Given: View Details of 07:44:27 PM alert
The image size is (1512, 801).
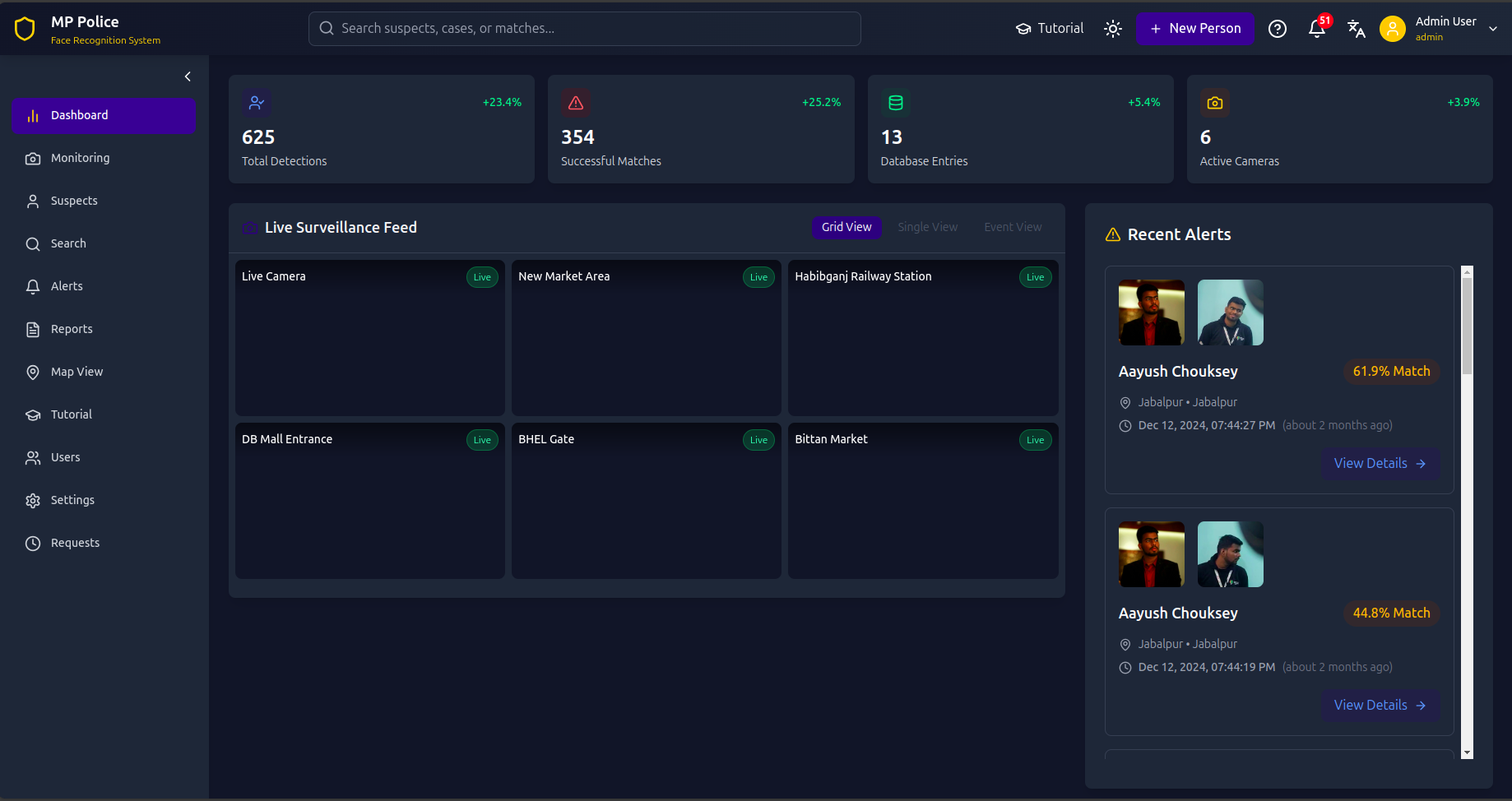Looking at the screenshot, I should click(1380, 464).
